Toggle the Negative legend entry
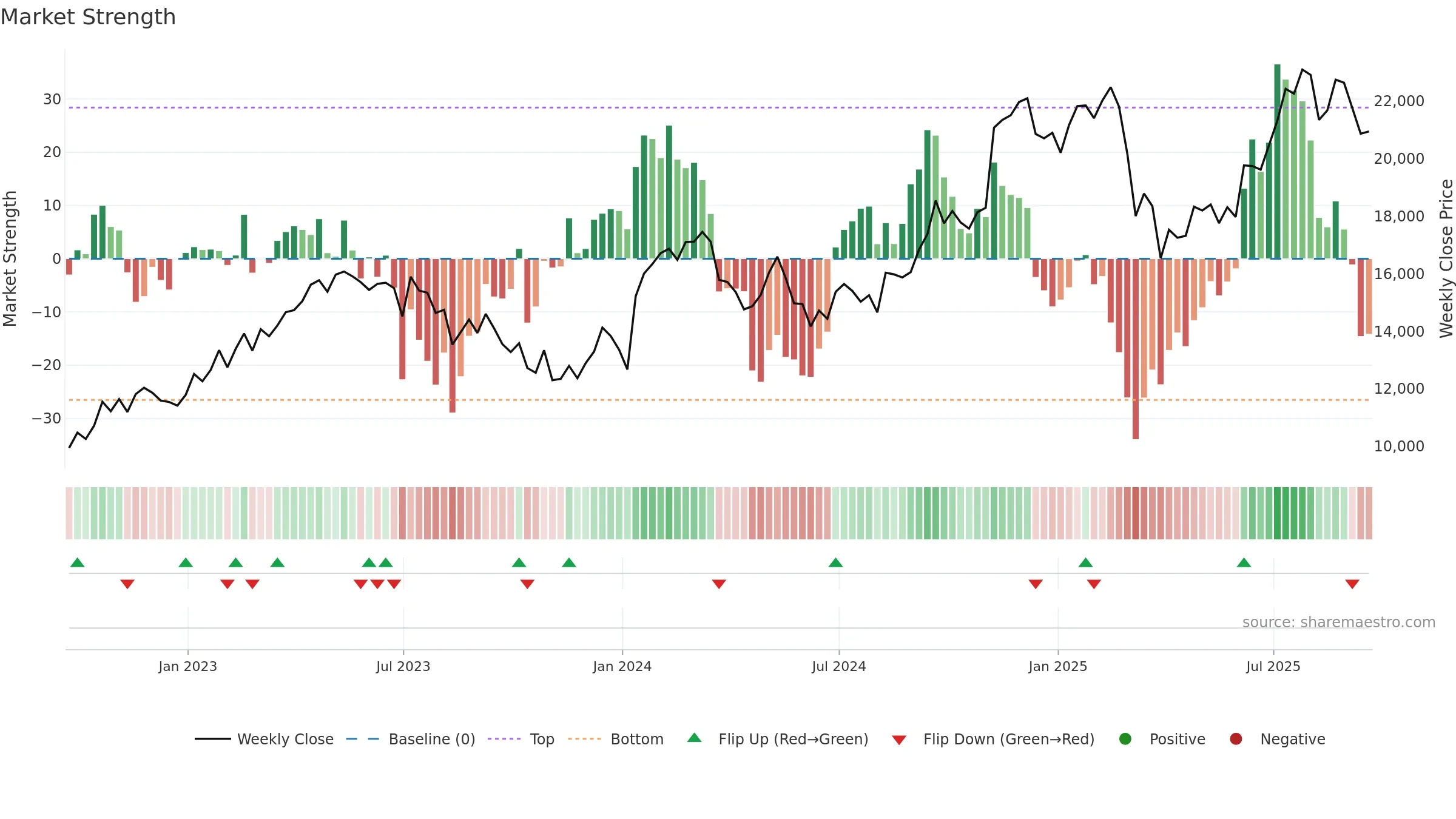This screenshot has height=819, width=1456. 1277,739
